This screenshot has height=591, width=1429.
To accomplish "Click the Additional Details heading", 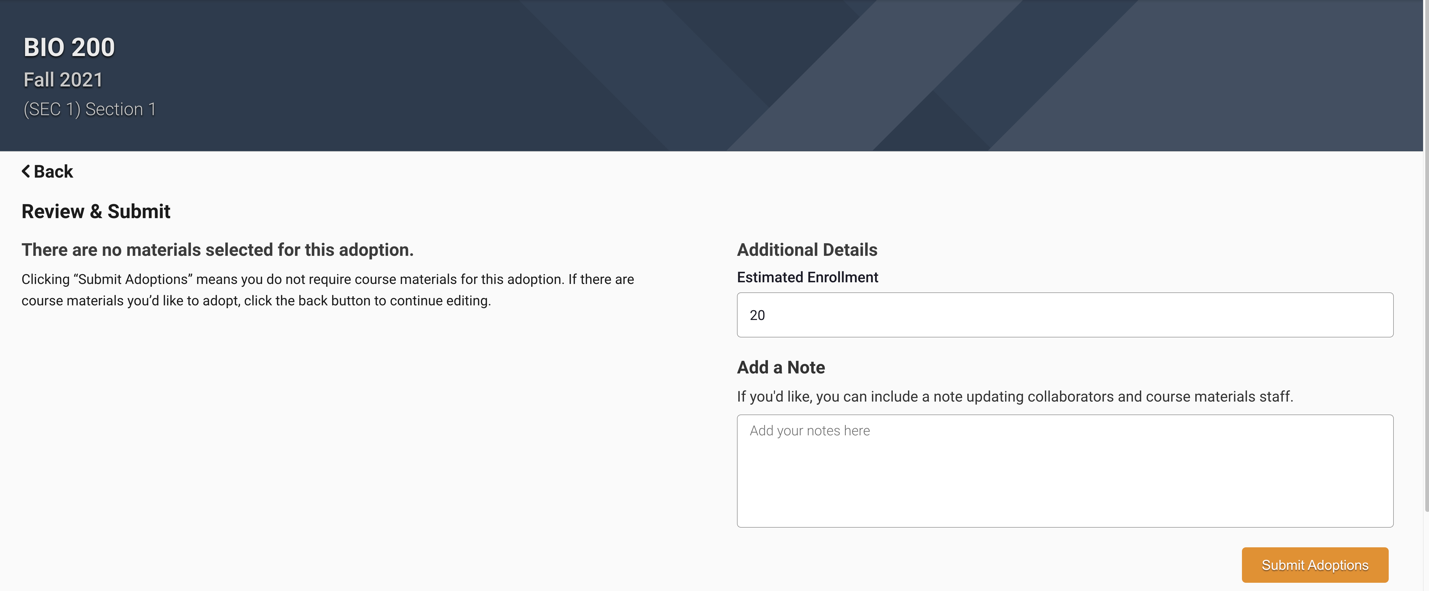I will click(807, 250).
